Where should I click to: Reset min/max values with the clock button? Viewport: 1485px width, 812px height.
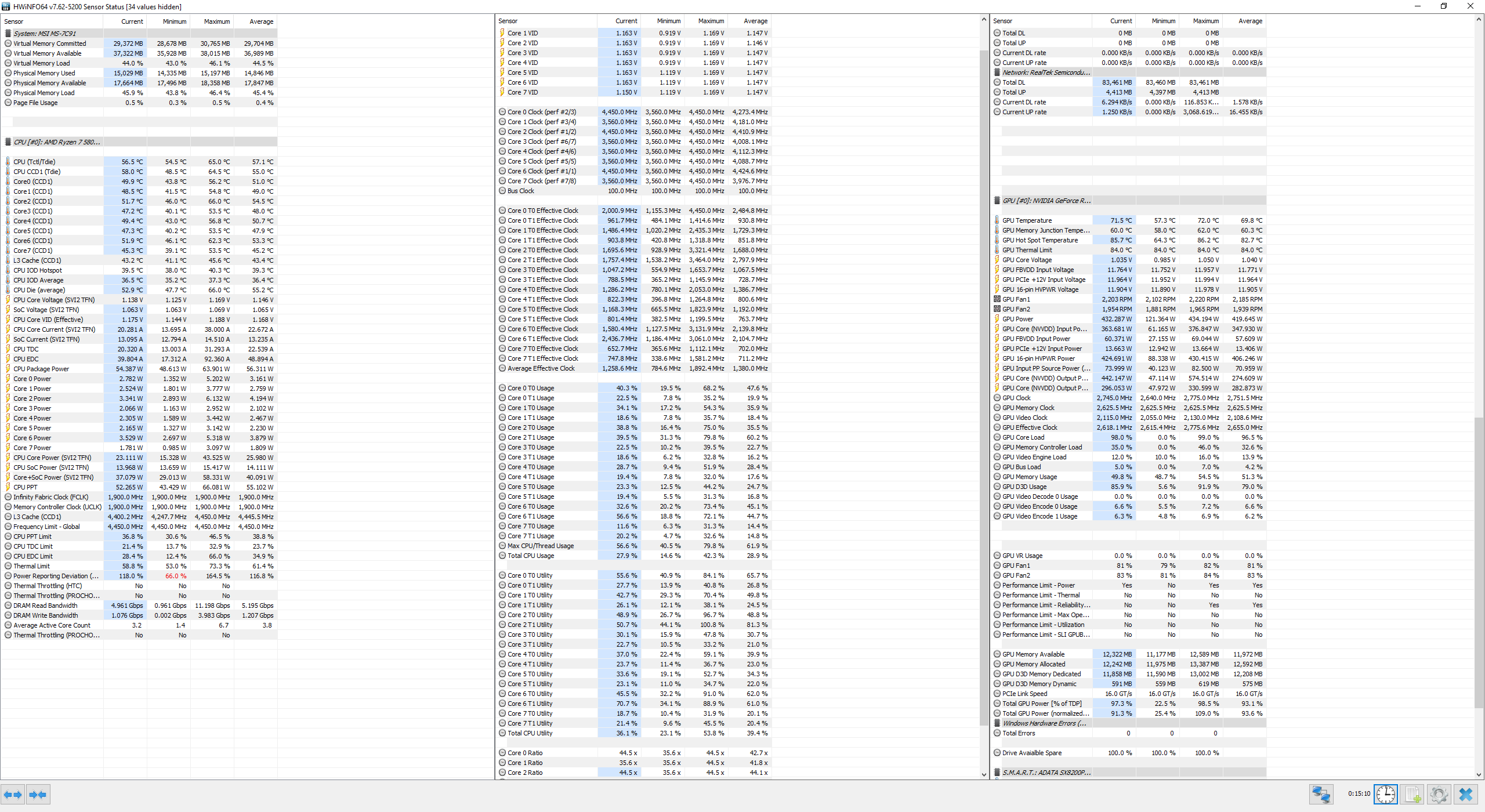coord(1385,794)
